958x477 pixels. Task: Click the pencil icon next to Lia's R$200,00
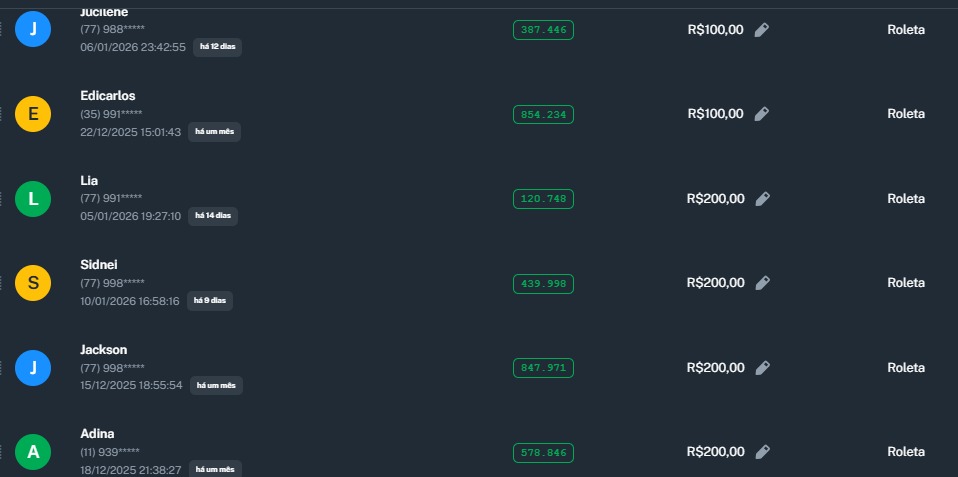(762, 199)
